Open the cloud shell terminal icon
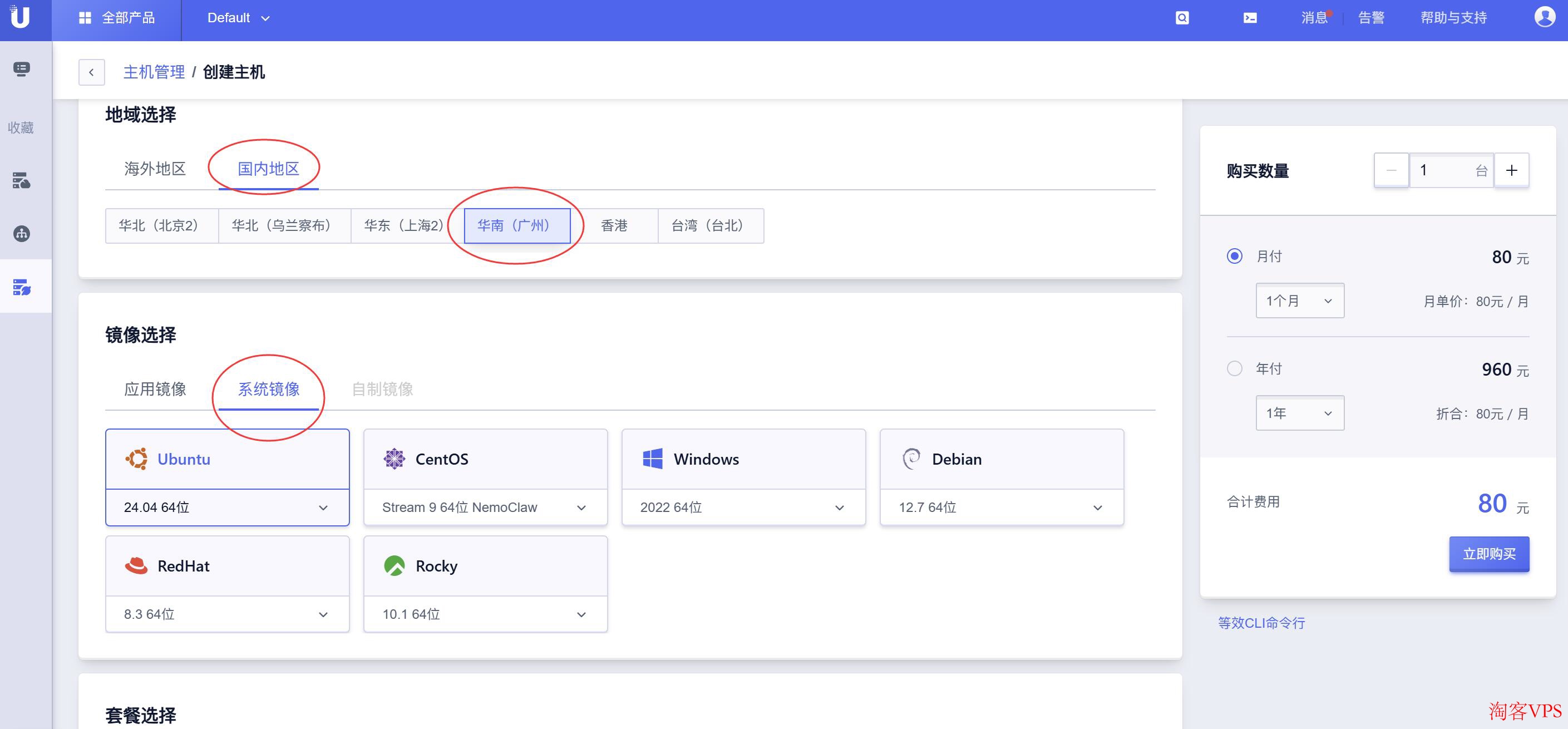 pos(1250,18)
